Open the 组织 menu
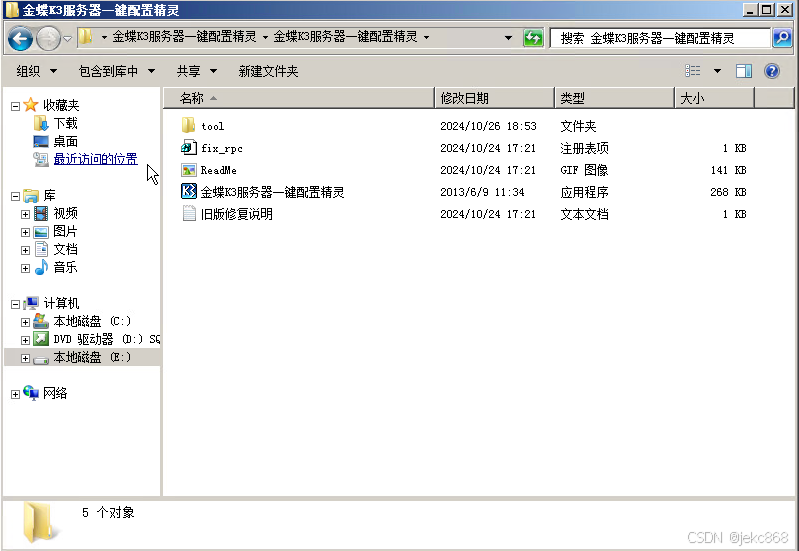The image size is (799, 551). point(36,71)
